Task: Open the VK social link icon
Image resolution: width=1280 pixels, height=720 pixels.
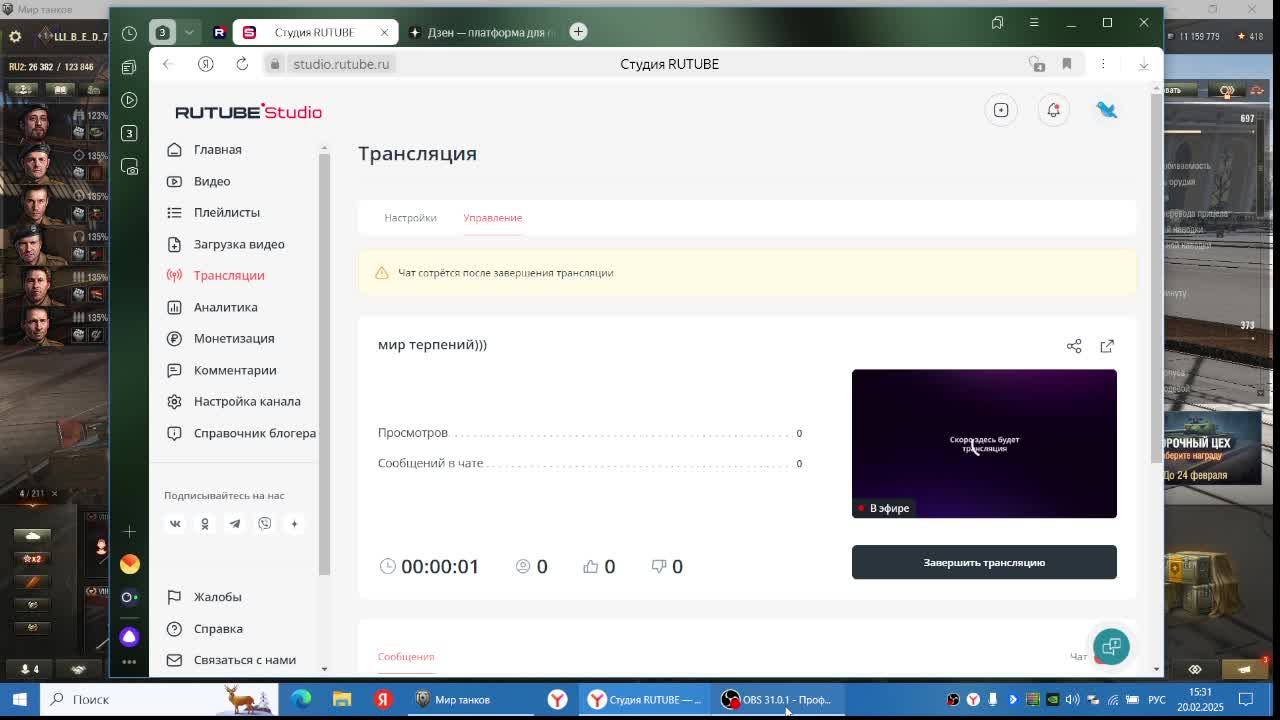Action: click(x=175, y=523)
